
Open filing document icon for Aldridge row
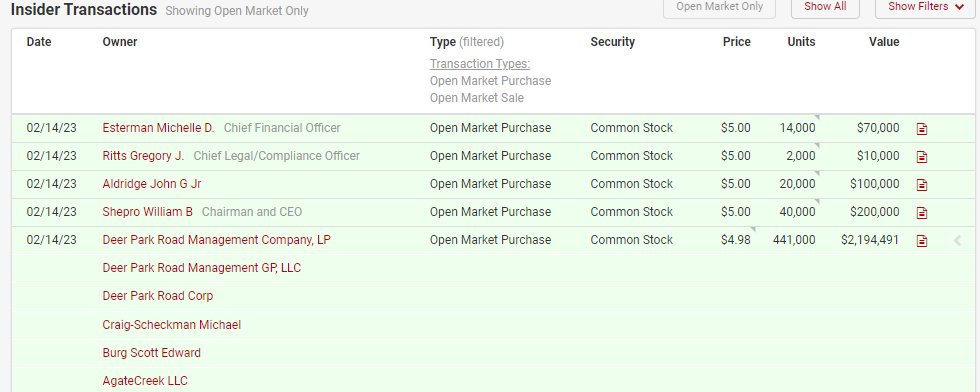(x=921, y=185)
